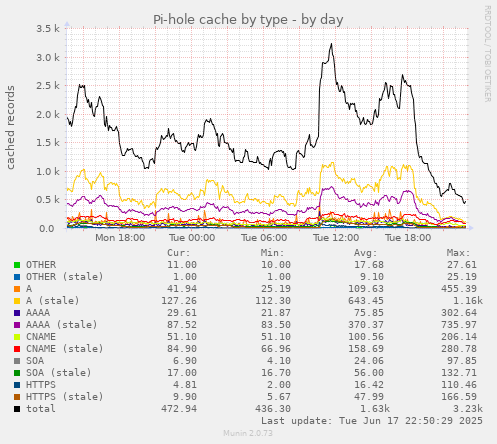Click the green OTHER legend color swatch
The image size is (497, 444).
pos(17,265)
